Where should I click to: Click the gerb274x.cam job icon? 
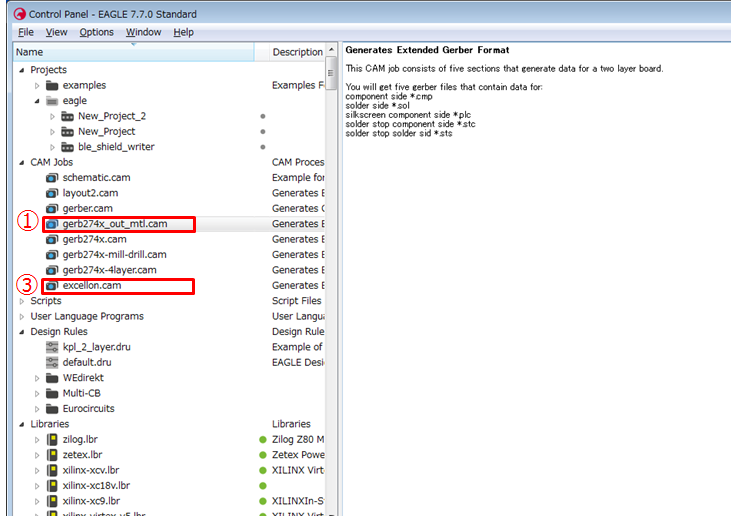pos(52,239)
